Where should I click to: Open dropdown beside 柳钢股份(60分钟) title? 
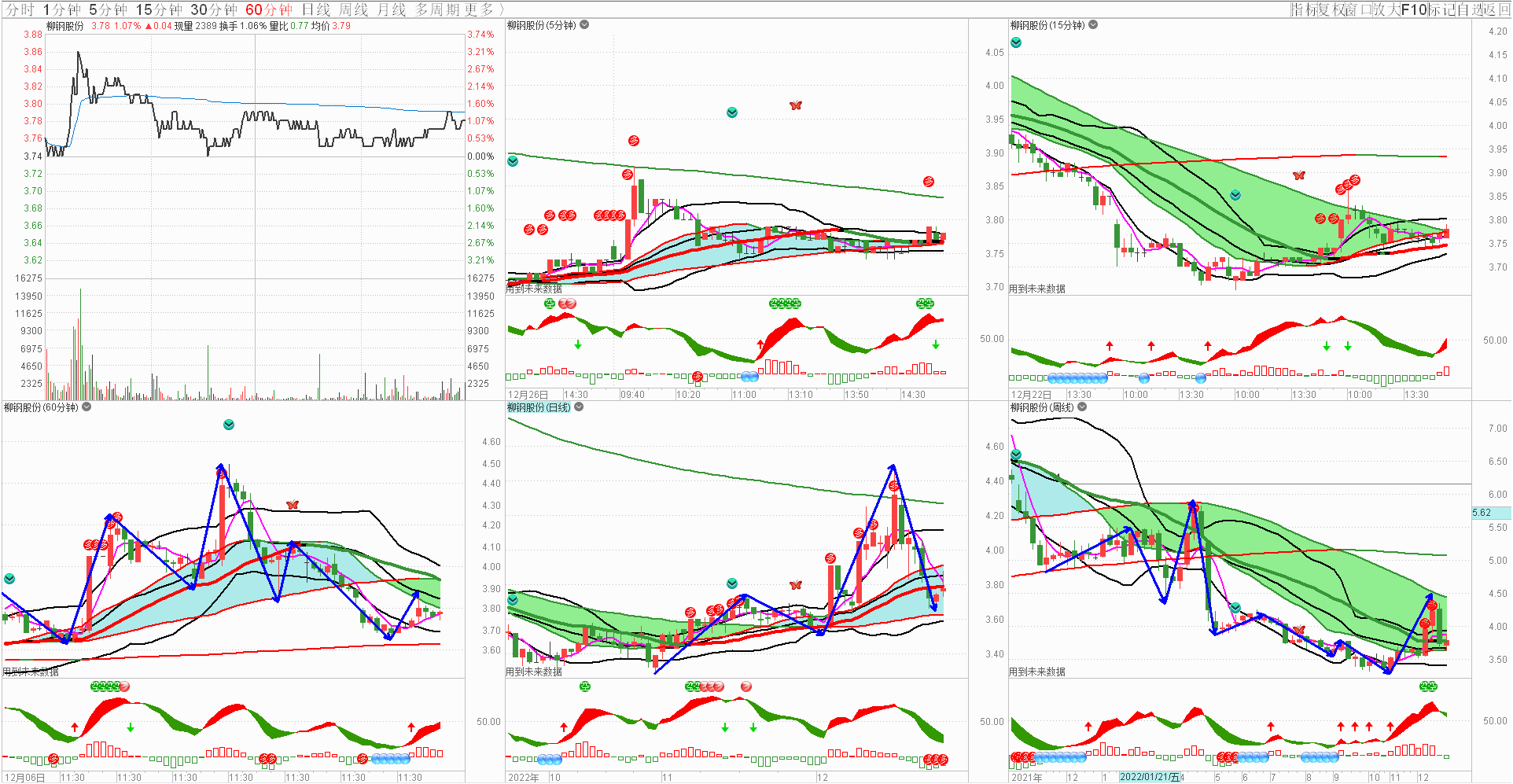pos(87,407)
